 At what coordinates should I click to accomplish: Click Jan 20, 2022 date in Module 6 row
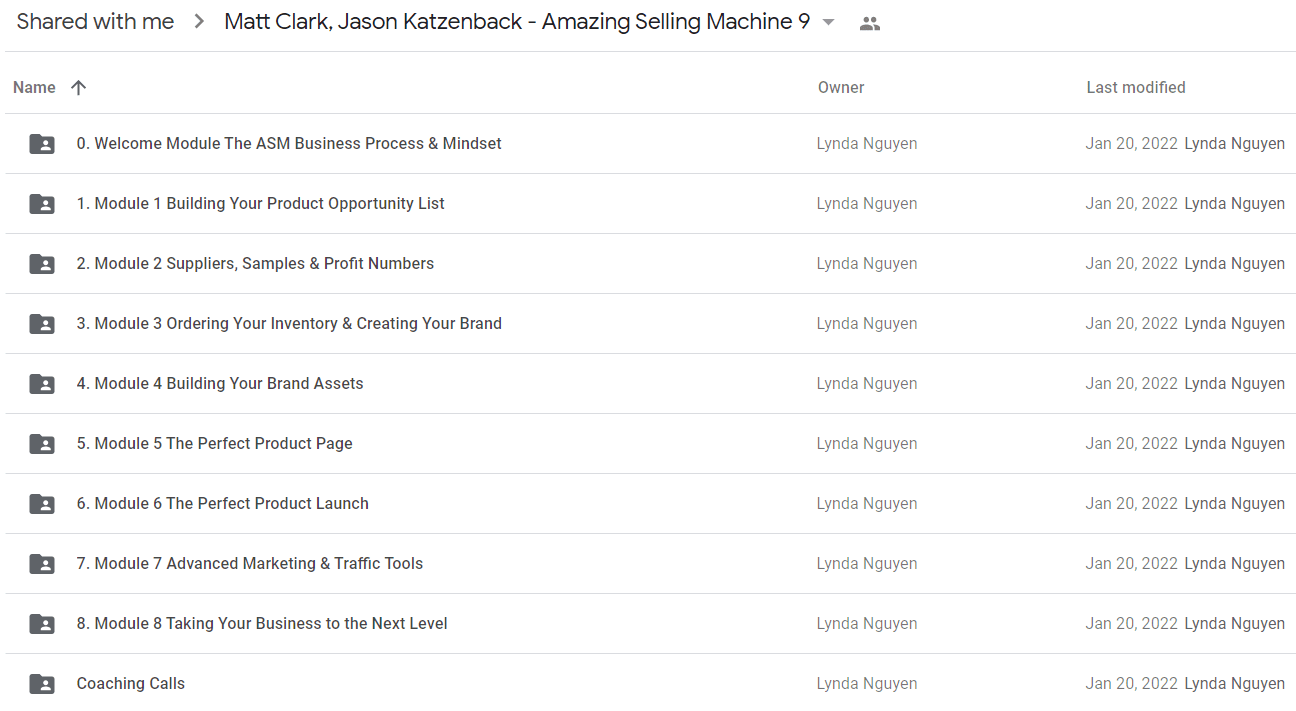[1132, 504]
